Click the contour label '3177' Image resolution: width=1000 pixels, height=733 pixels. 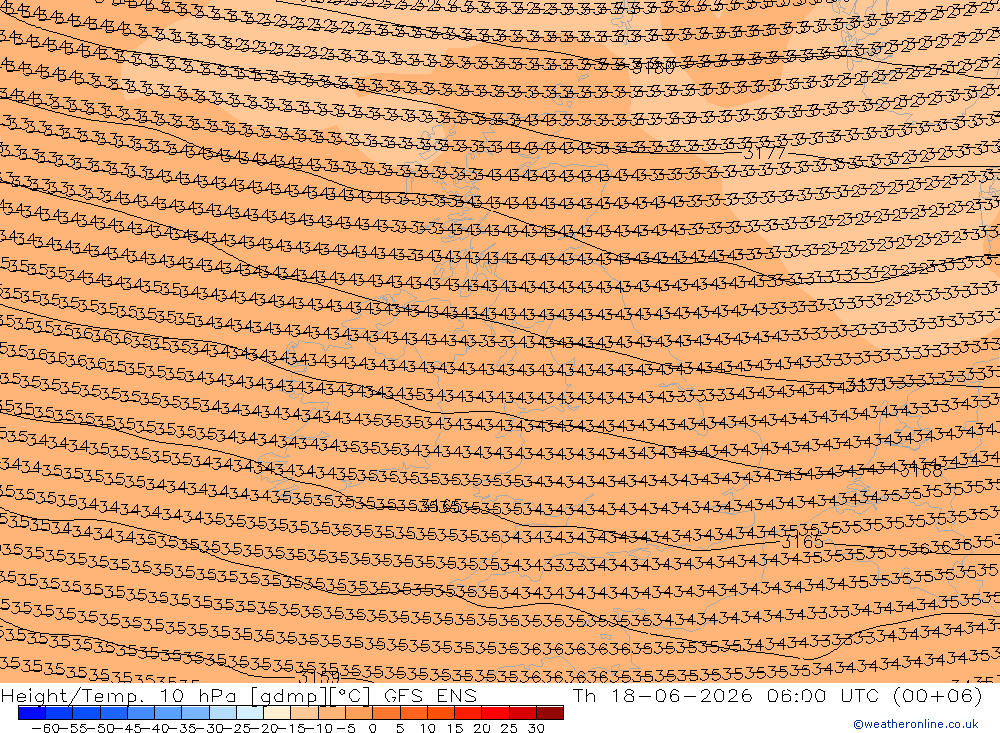(765, 153)
